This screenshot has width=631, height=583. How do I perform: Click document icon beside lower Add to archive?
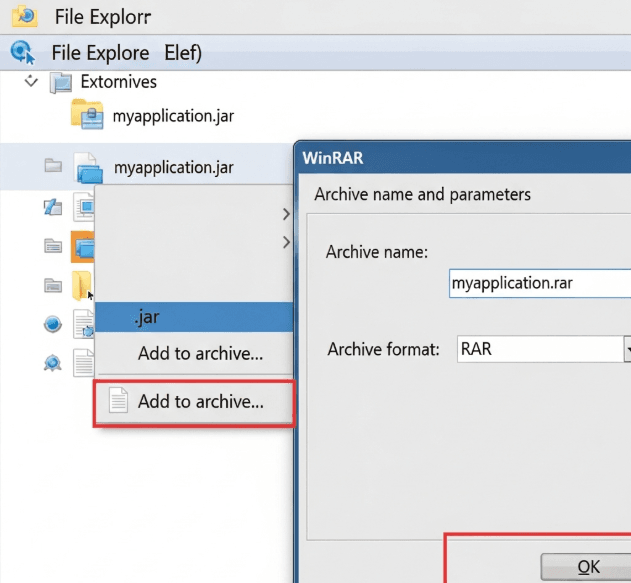pyautogui.click(x=119, y=400)
